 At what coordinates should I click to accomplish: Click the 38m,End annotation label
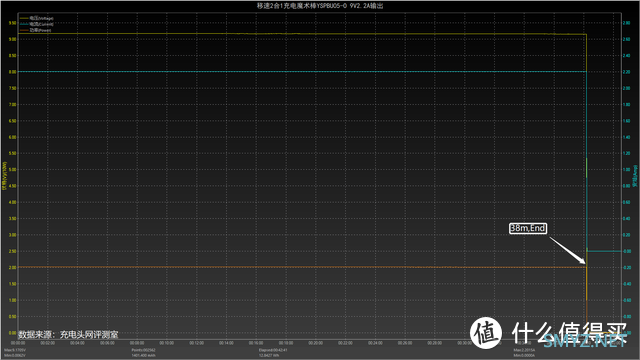(528, 228)
